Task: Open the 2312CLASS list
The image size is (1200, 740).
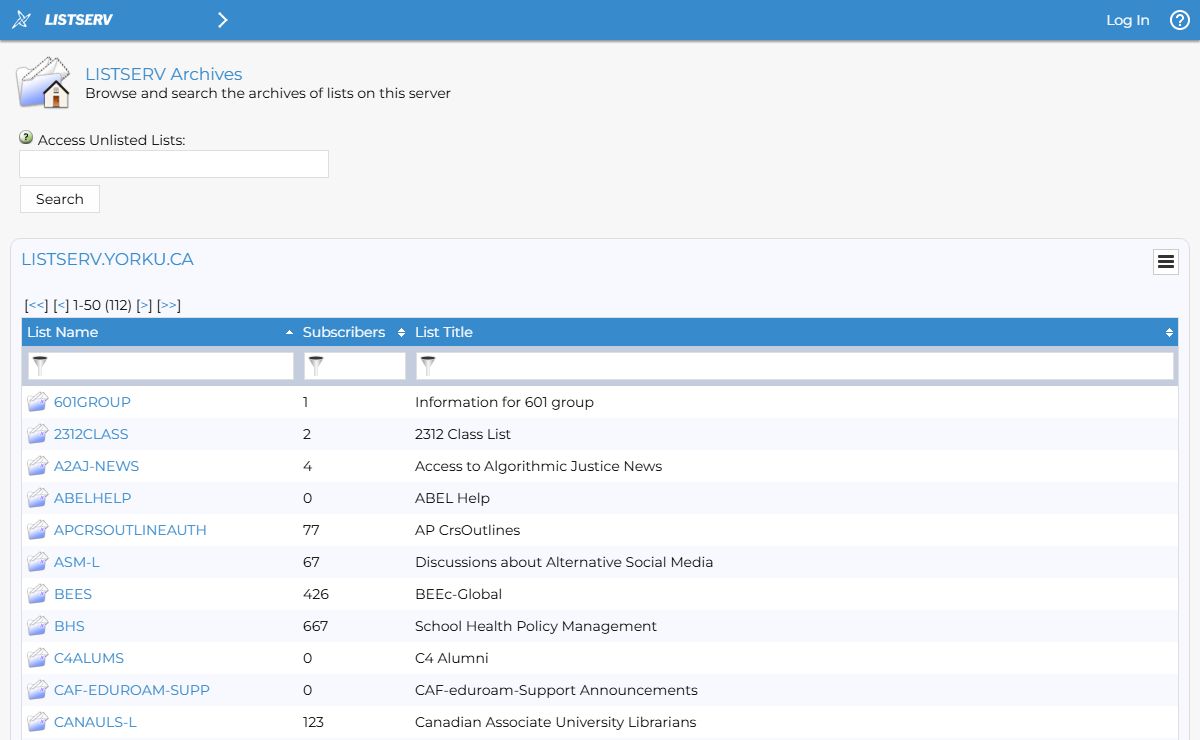Action: click(x=91, y=434)
